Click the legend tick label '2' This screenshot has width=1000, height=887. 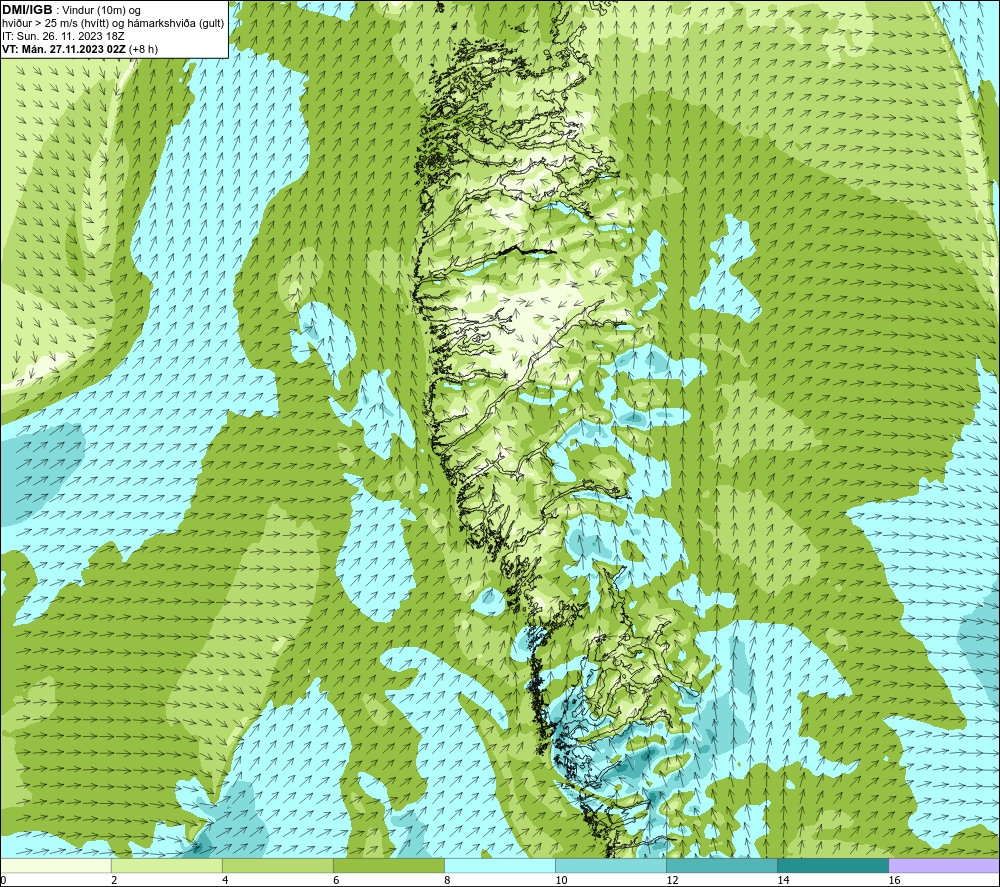tap(114, 881)
